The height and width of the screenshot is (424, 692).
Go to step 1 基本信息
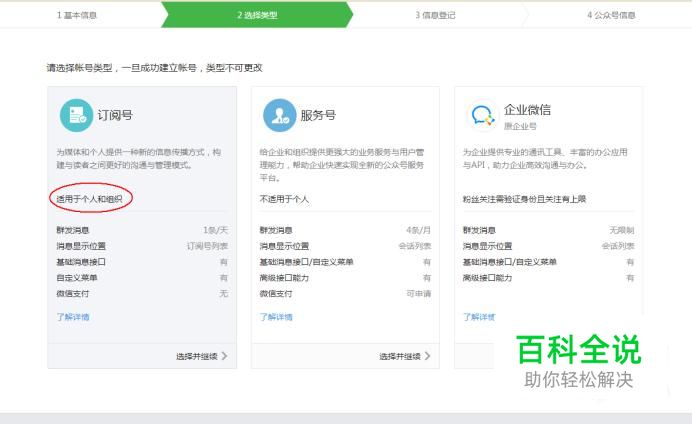77,15
